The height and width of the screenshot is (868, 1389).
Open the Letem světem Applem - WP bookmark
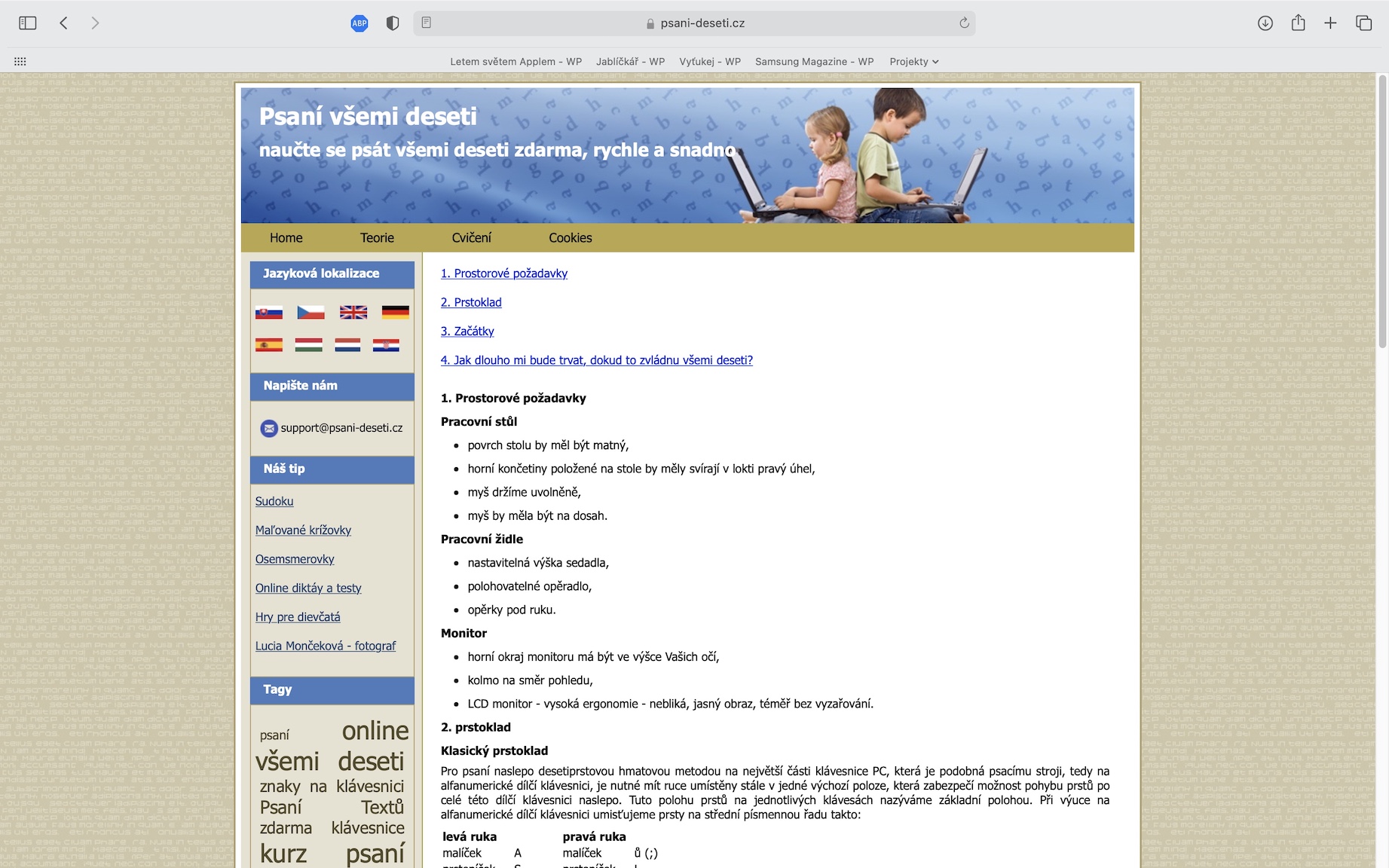point(516,62)
